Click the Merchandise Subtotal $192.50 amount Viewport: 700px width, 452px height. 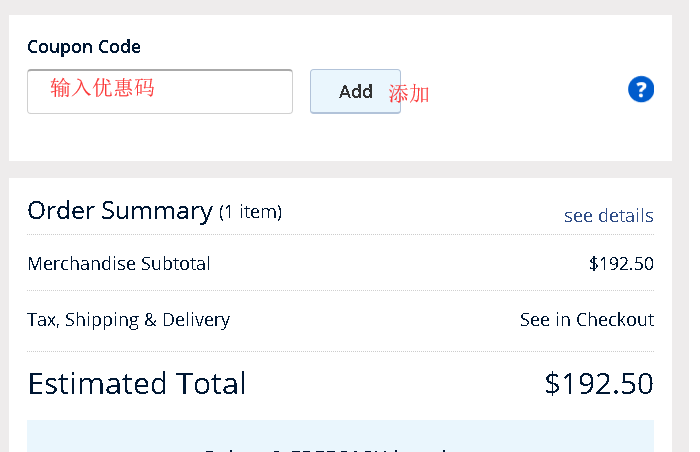coord(621,264)
